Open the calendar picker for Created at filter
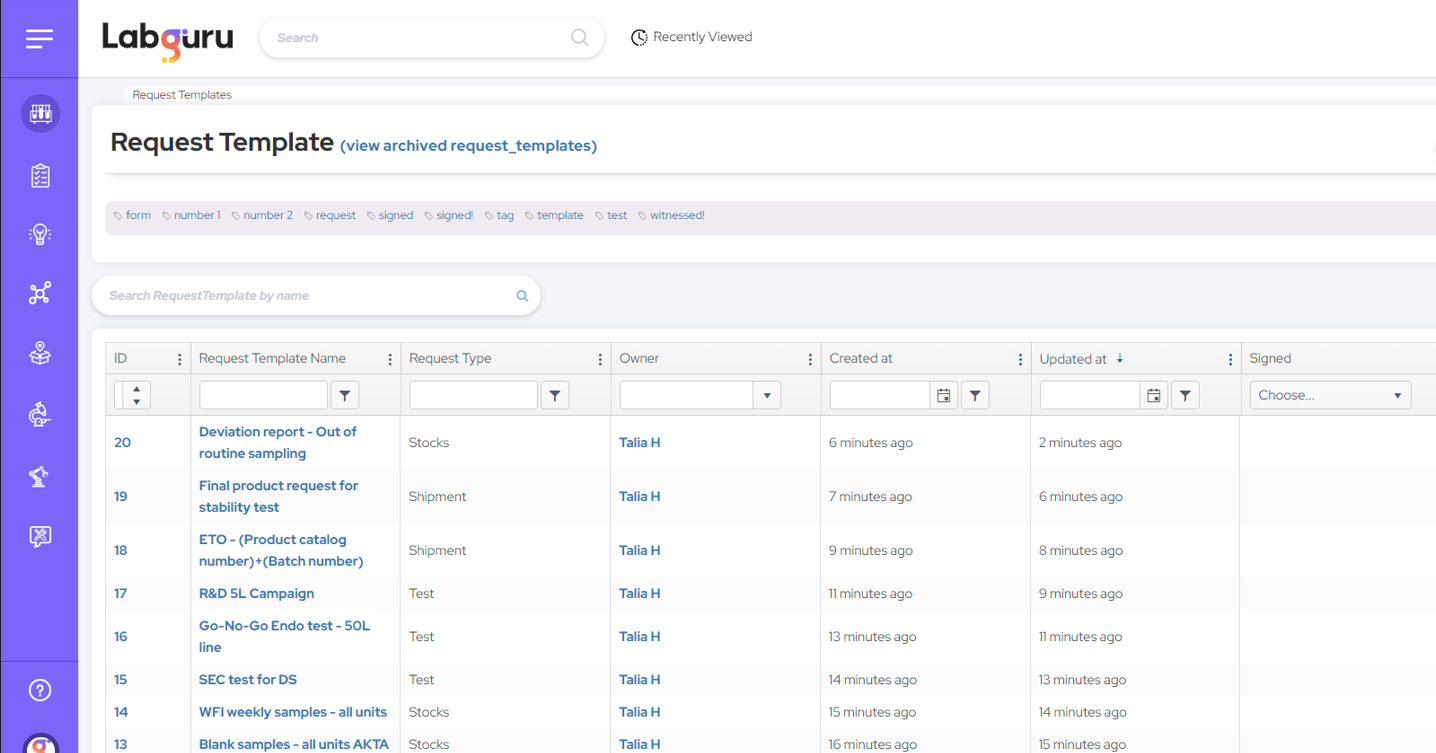The width and height of the screenshot is (1436, 753). click(943, 394)
